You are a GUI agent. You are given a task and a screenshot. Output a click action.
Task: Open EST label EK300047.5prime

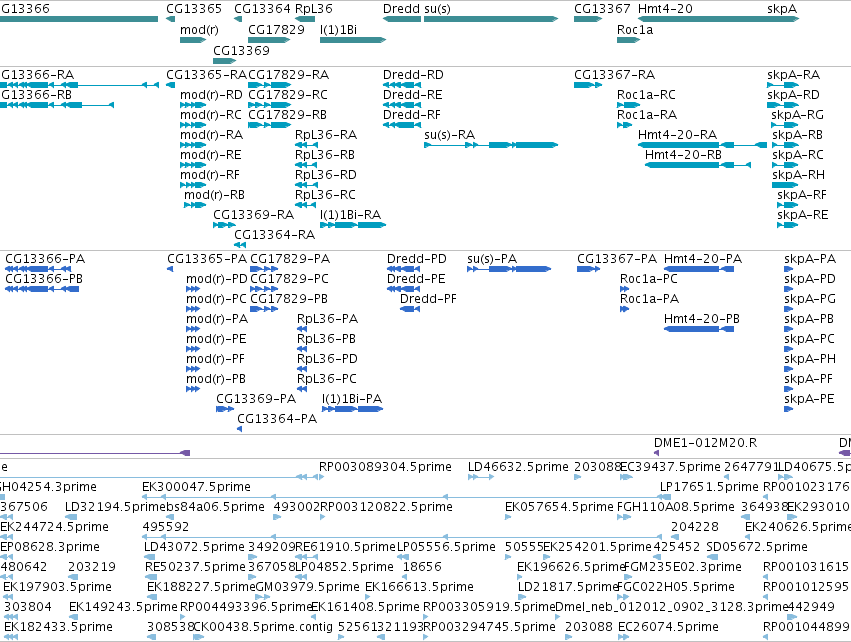coord(196,487)
